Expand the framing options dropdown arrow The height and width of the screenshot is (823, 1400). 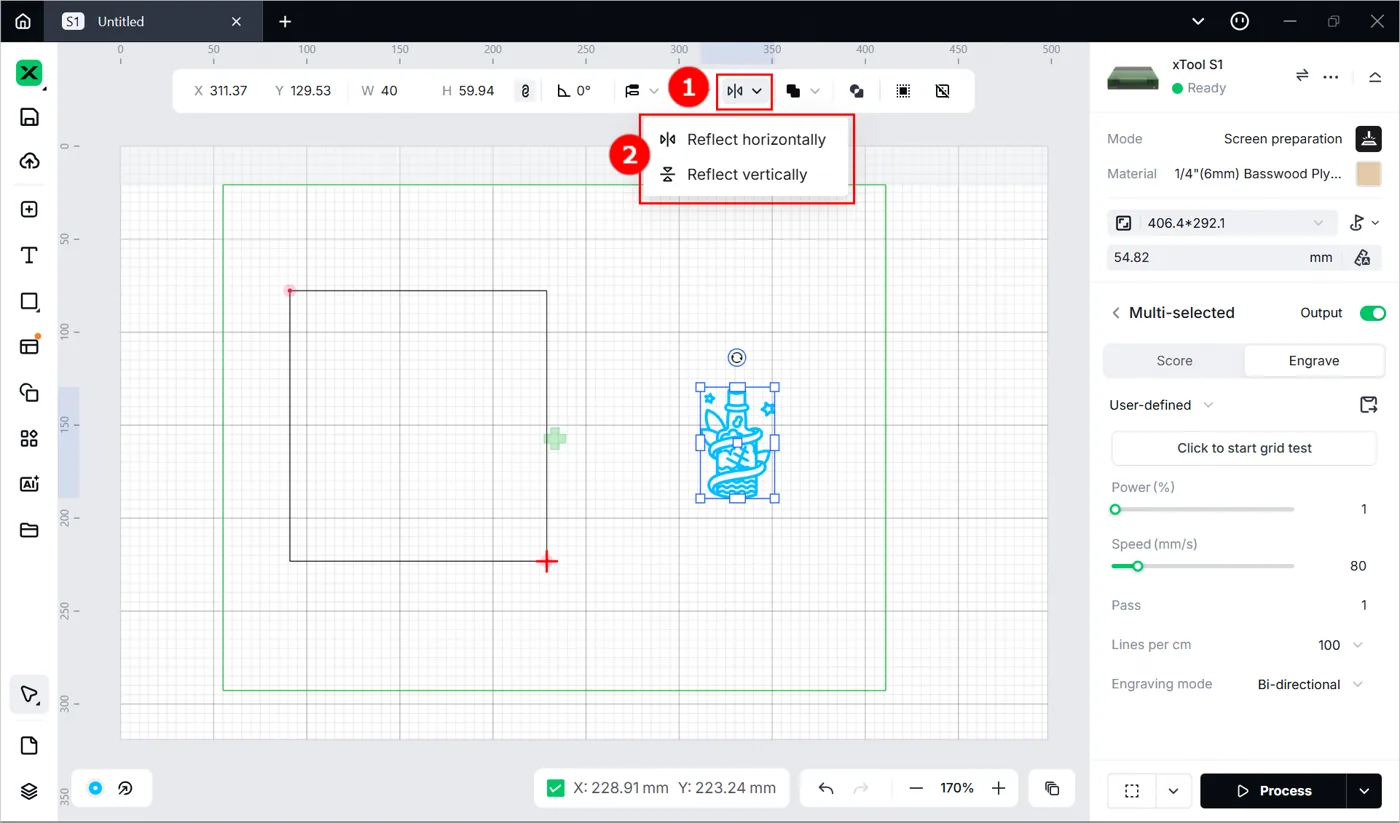[1173, 791]
